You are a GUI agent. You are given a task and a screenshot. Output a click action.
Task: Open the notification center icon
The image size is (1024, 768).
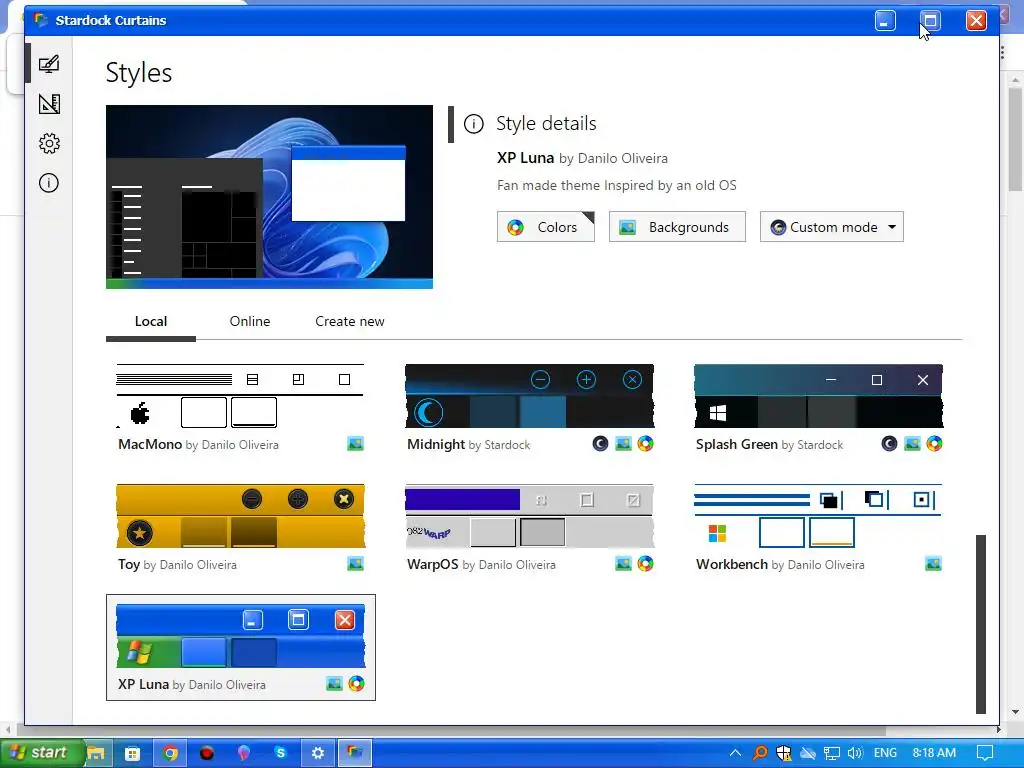click(985, 753)
